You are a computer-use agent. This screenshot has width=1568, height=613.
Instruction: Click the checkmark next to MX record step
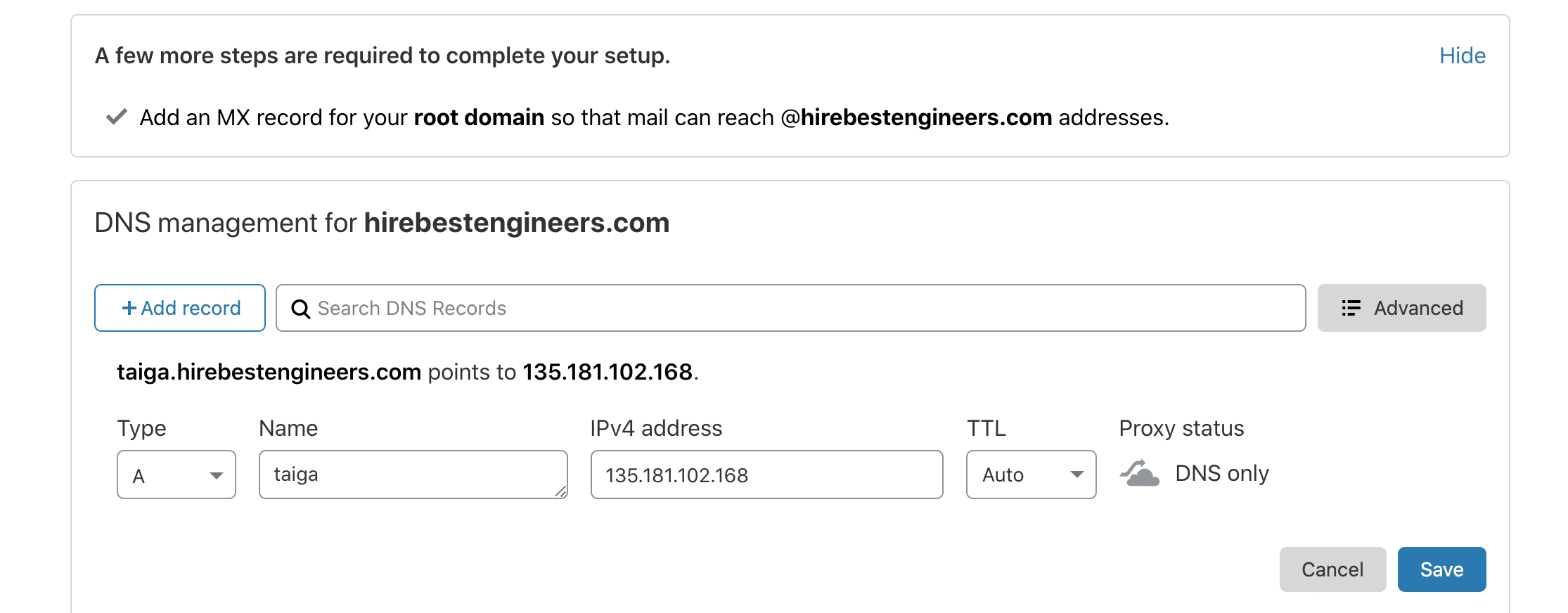tap(116, 117)
